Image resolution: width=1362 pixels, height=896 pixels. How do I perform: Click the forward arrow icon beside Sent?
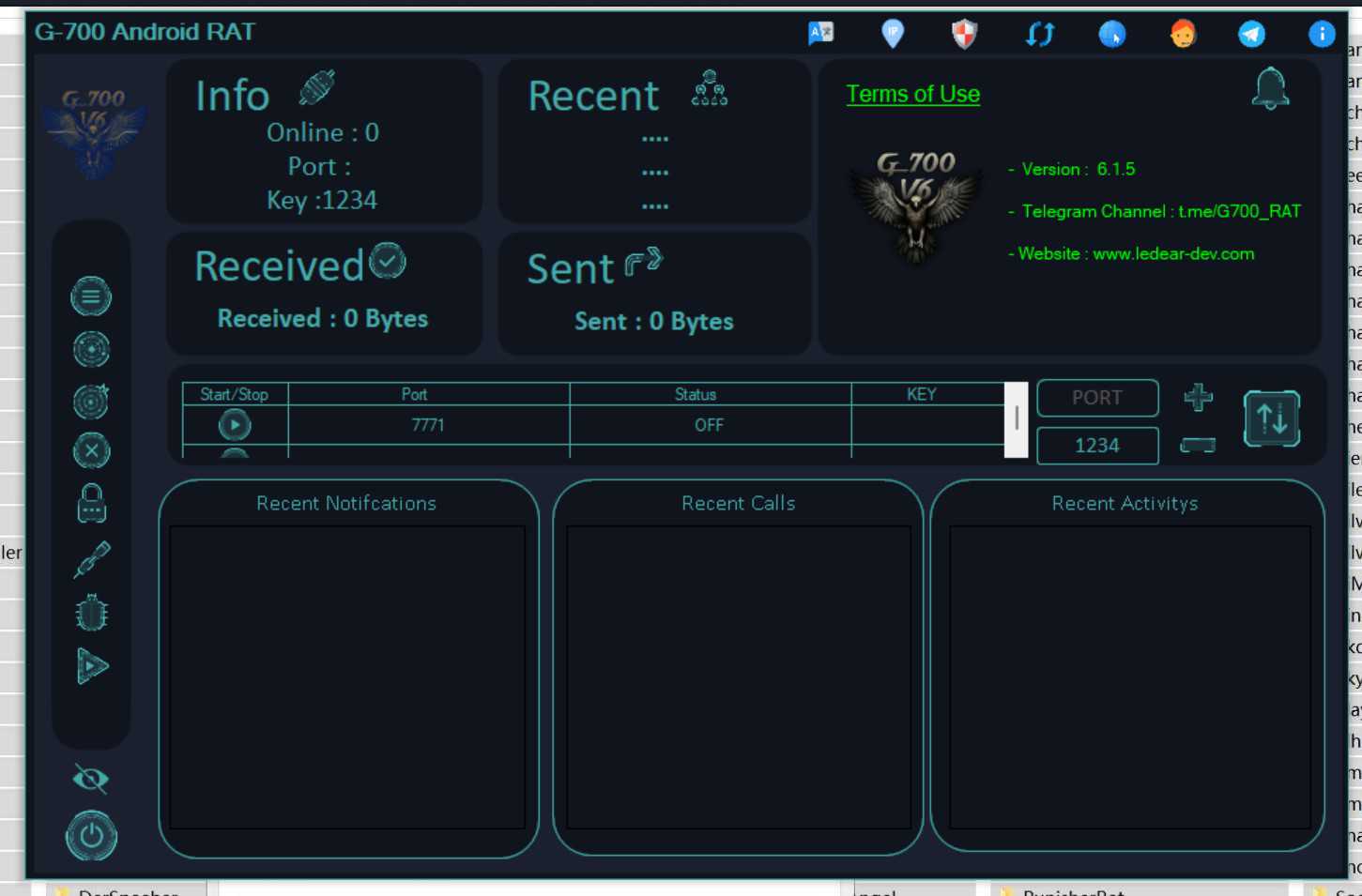(644, 263)
